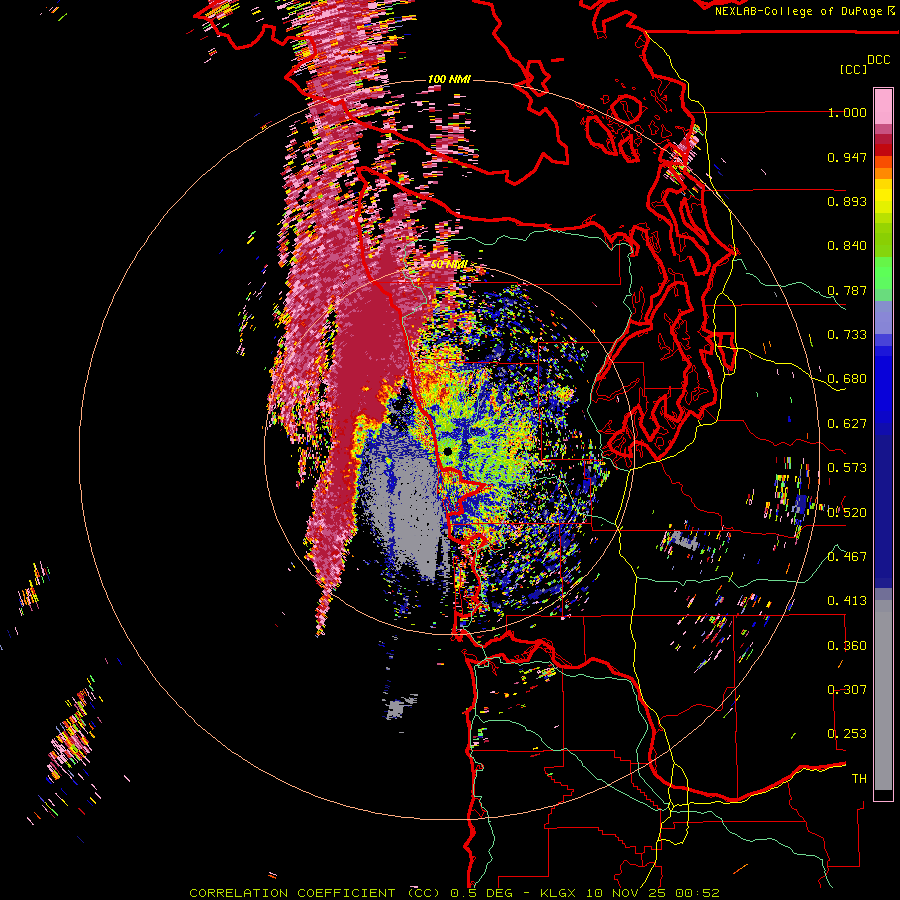Viewport: 900px width, 900px height.
Task: Select the 0.573 colorbar value label
Action: [x=847, y=468]
